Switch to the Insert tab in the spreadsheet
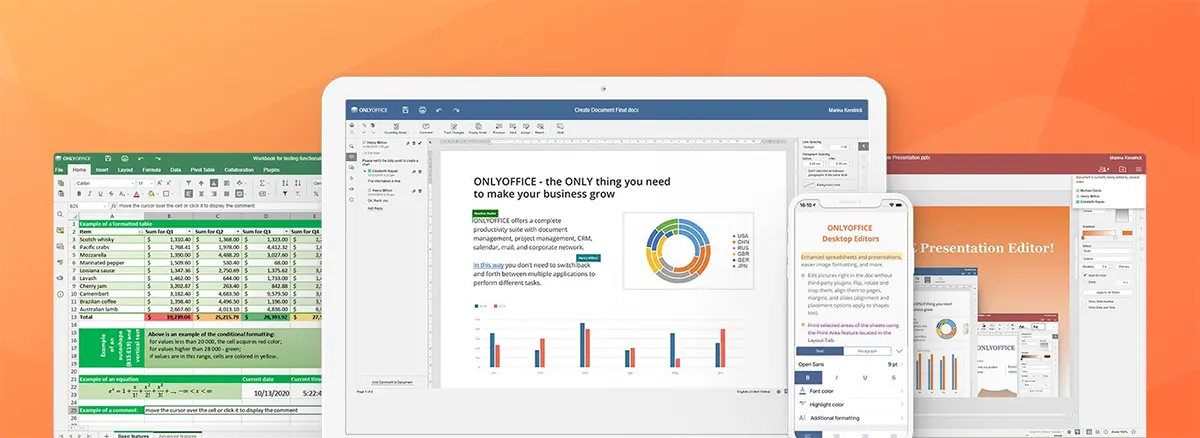Image resolution: width=1200 pixels, height=438 pixels. pyautogui.click(x=102, y=170)
